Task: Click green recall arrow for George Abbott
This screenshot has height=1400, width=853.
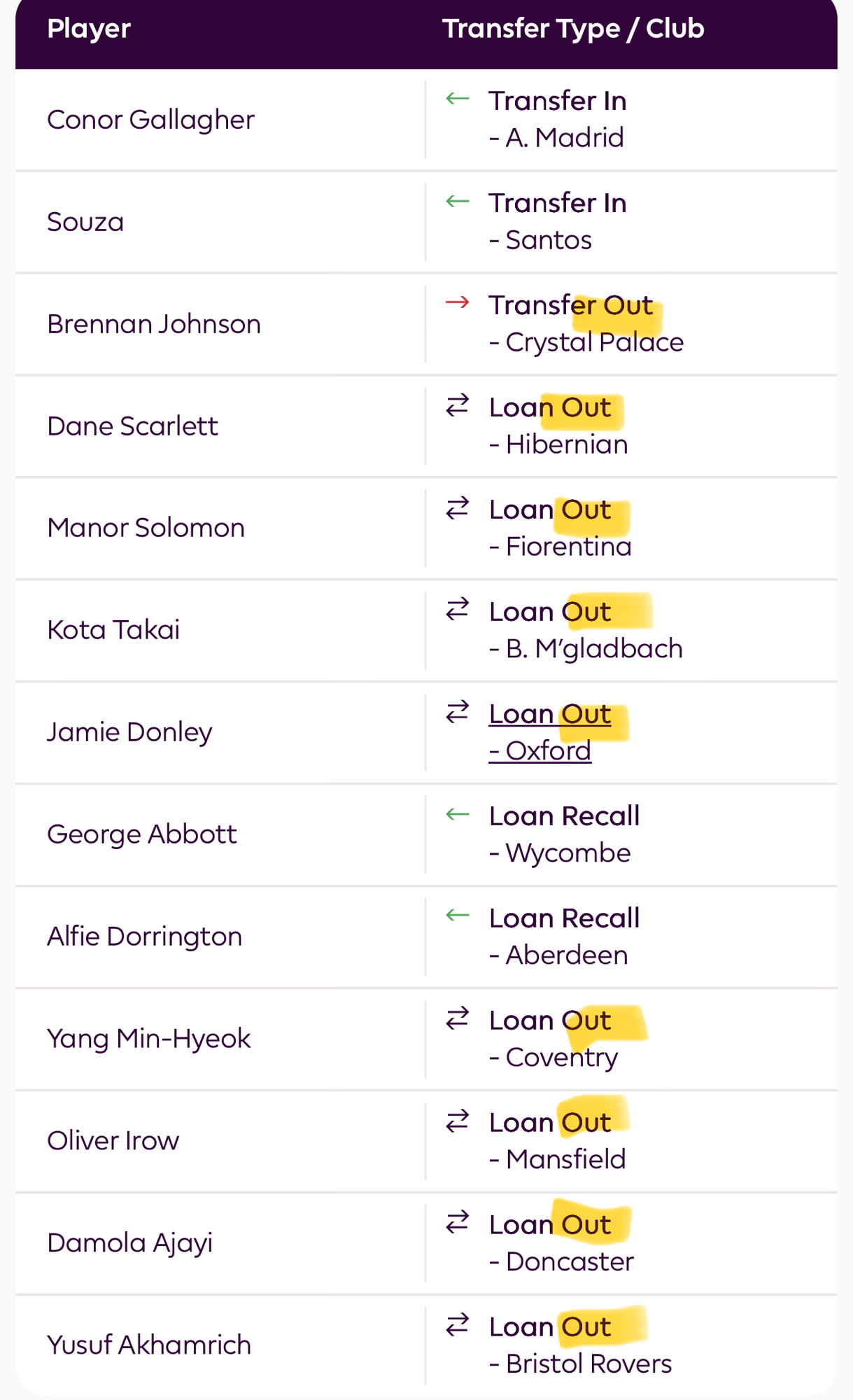Action: point(458,814)
